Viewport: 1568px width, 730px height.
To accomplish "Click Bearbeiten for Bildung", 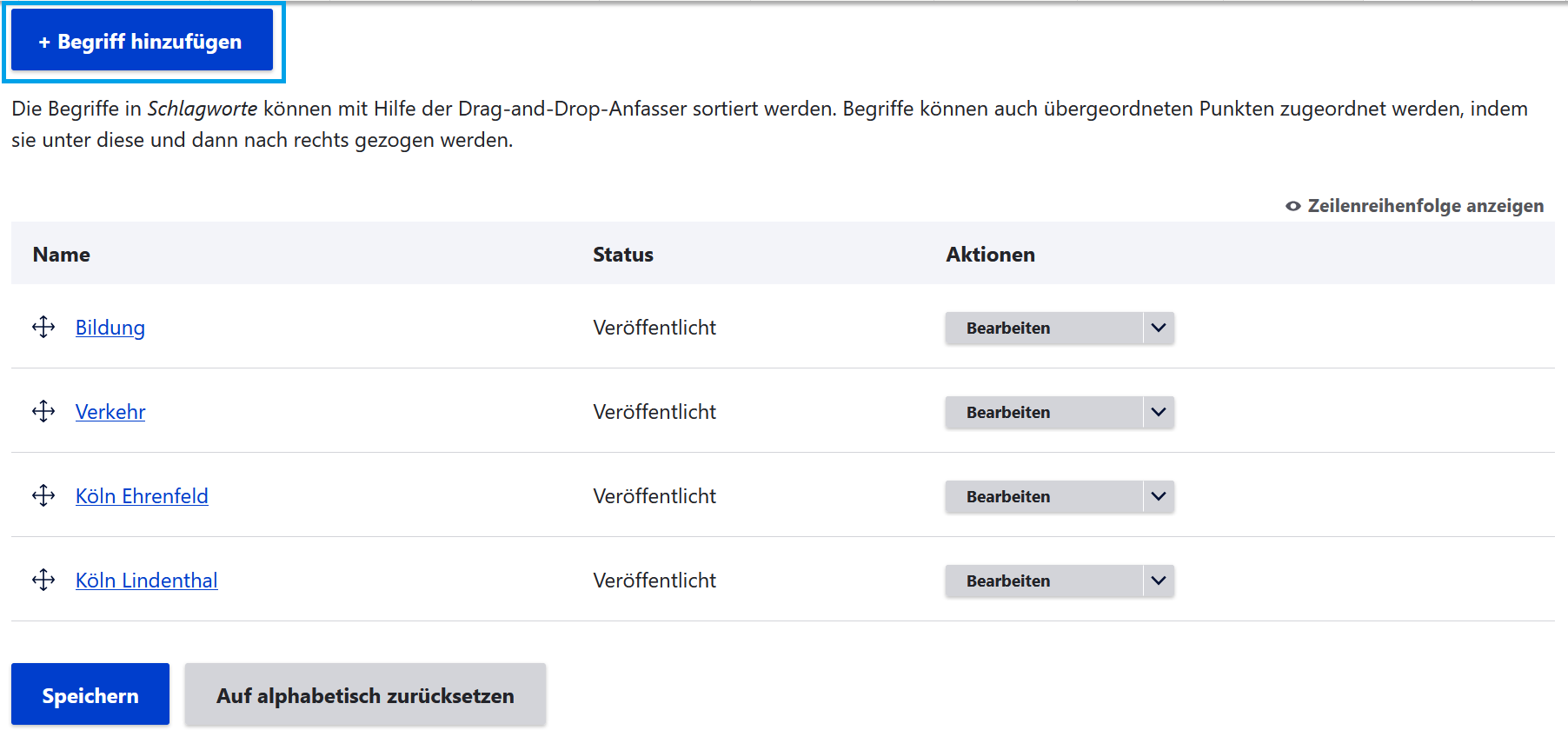I will pyautogui.click(x=1044, y=328).
